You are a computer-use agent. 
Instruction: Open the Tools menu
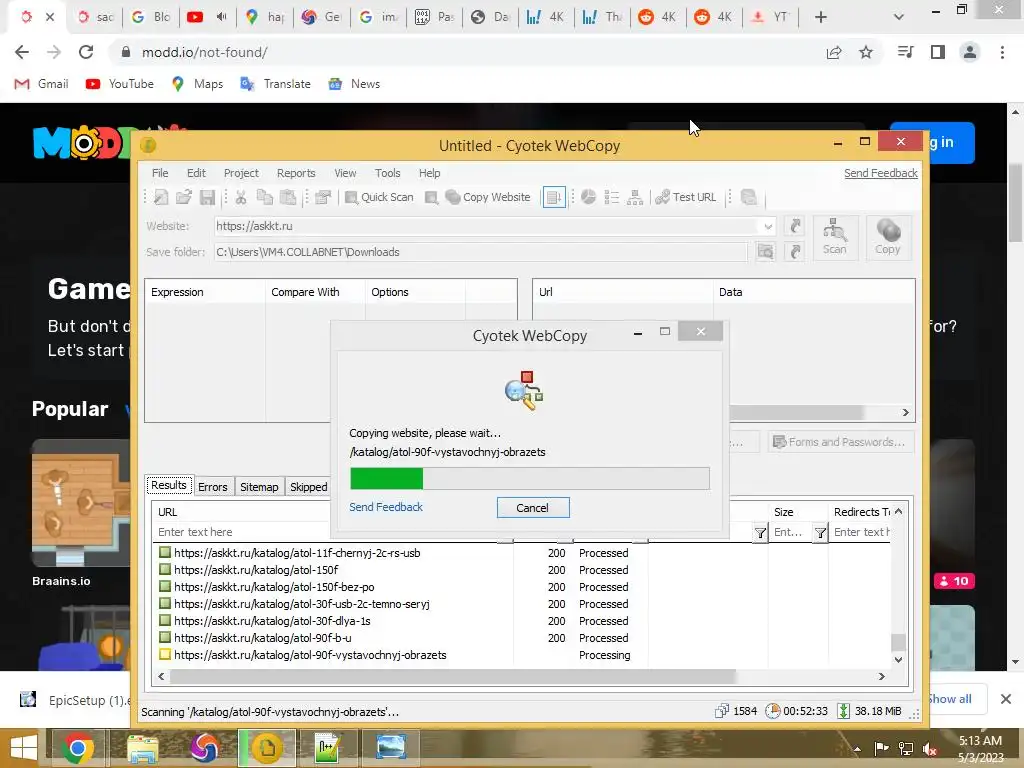pos(387,173)
